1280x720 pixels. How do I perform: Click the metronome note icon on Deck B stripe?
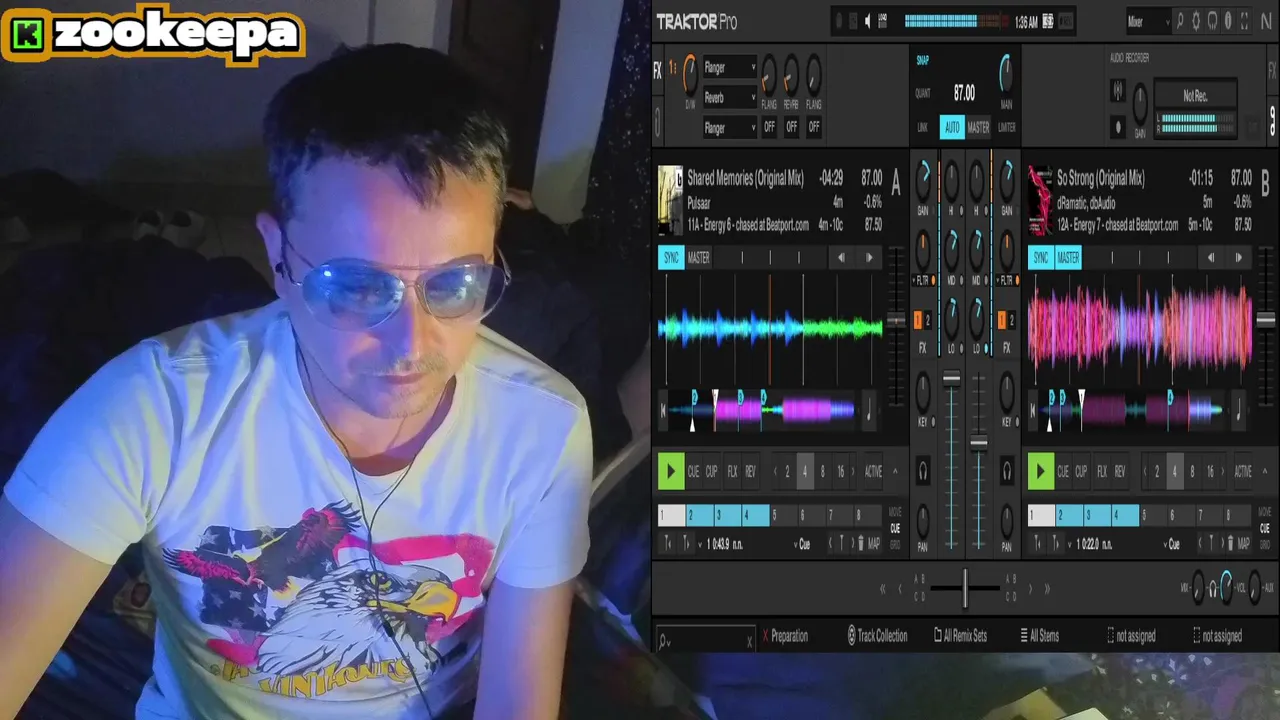(1239, 409)
